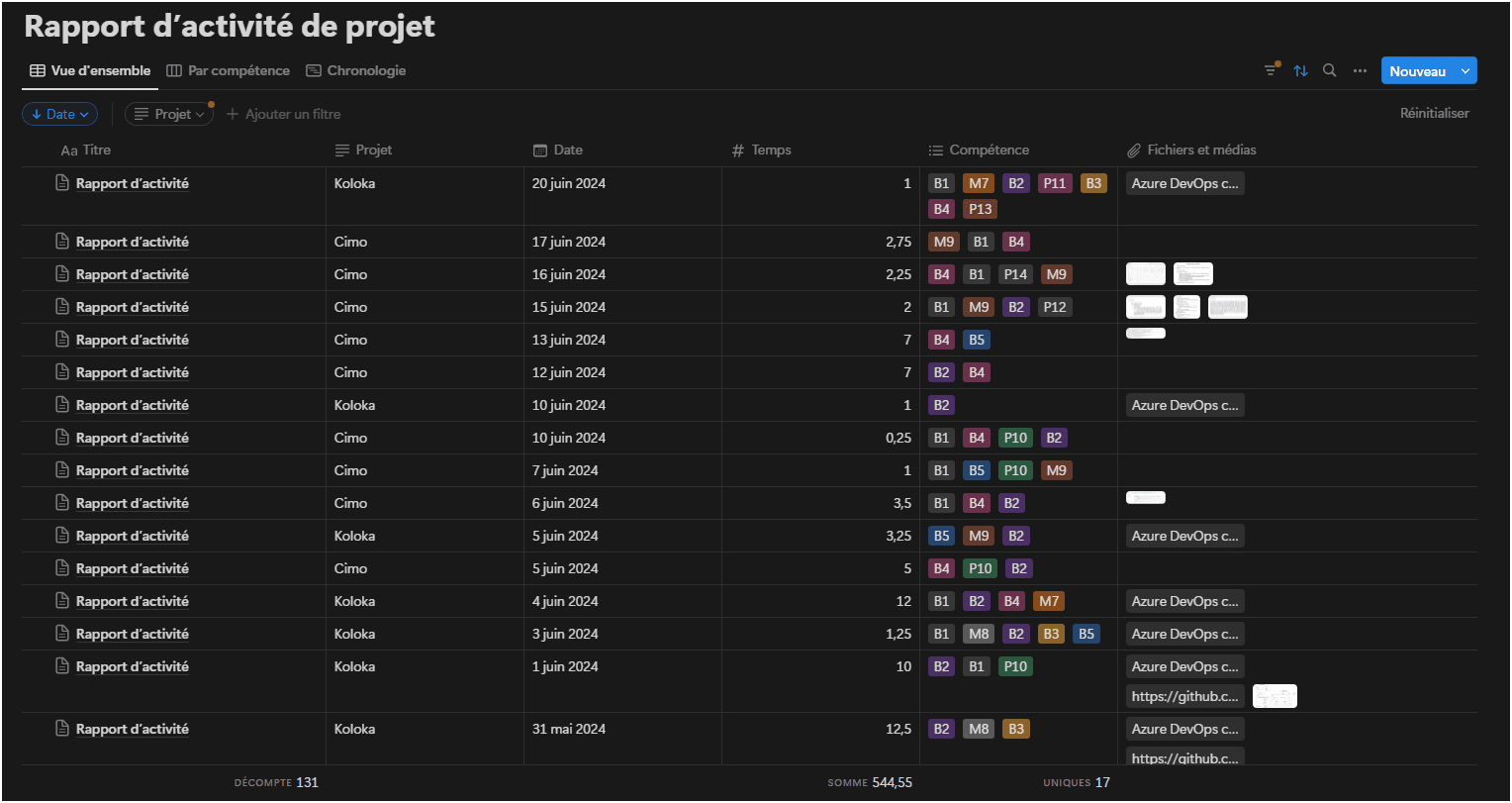The width and height of the screenshot is (1512, 803).
Task: Click the page icon of the 1 juin 2024 row
Action: point(62,666)
